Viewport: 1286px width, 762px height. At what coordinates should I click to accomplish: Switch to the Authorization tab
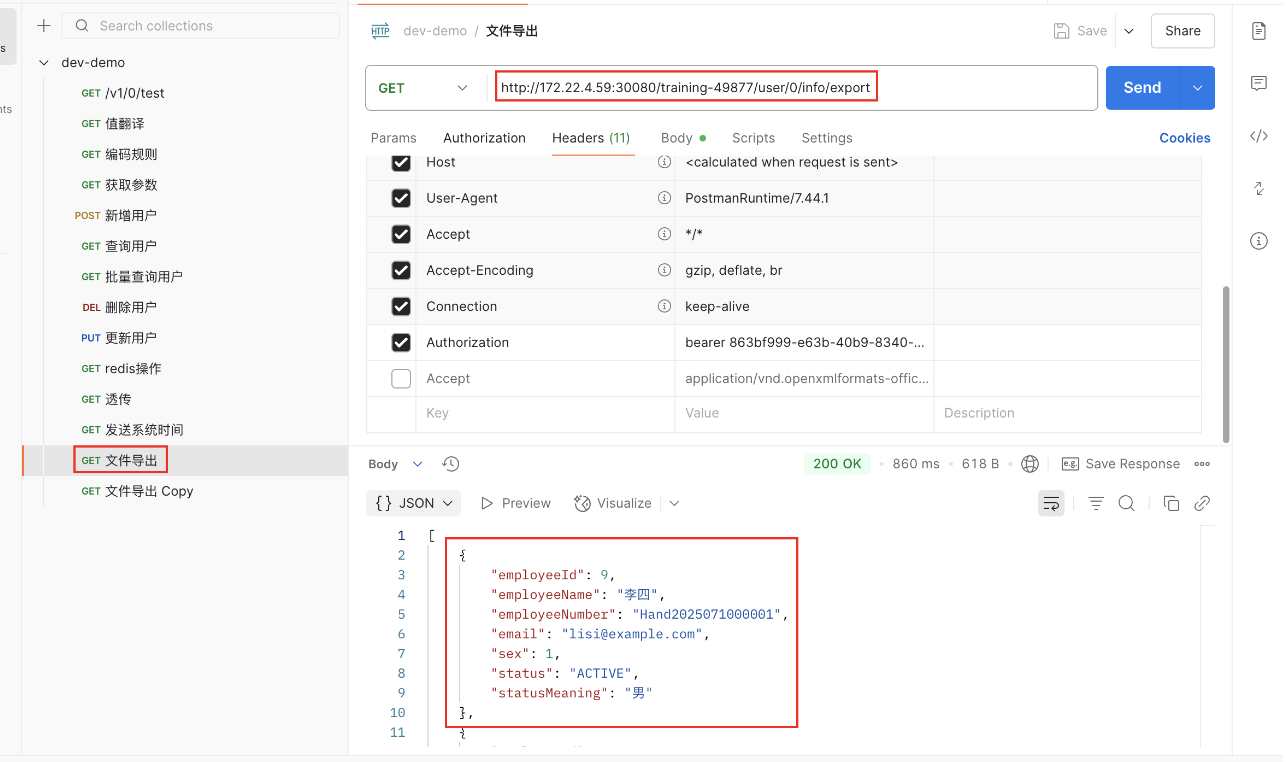(484, 138)
